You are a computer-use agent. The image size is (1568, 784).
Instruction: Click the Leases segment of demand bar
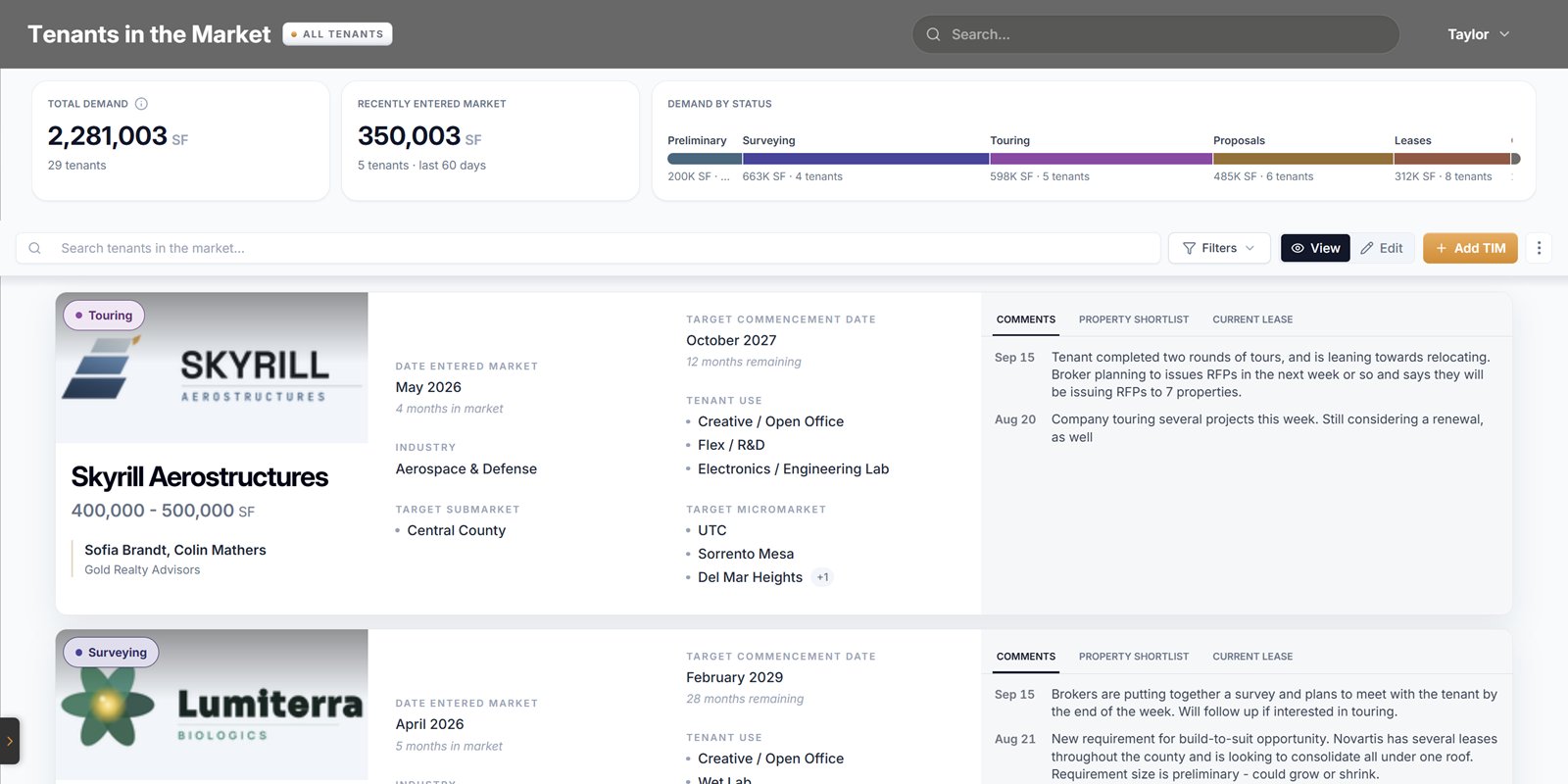[1452, 158]
